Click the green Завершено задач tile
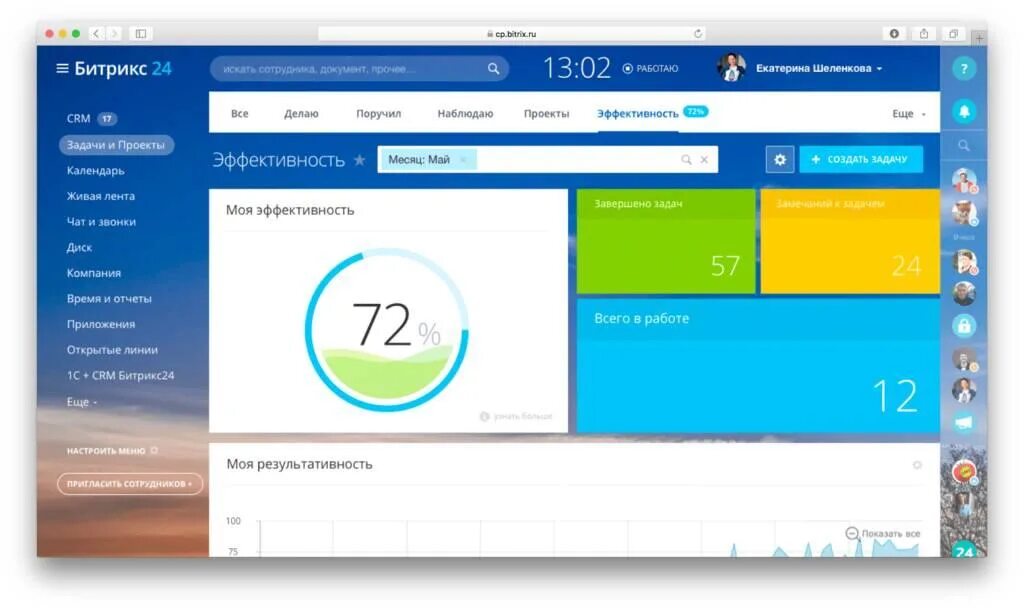The image size is (1024, 610). pos(666,242)
